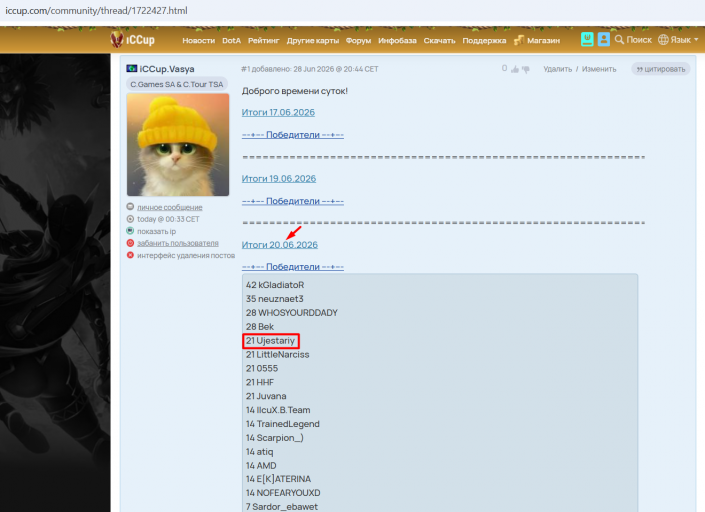Click the country flag beside iCCup.Vasya
The height and width of the screenshot is (512, 705).
[132, 68]
